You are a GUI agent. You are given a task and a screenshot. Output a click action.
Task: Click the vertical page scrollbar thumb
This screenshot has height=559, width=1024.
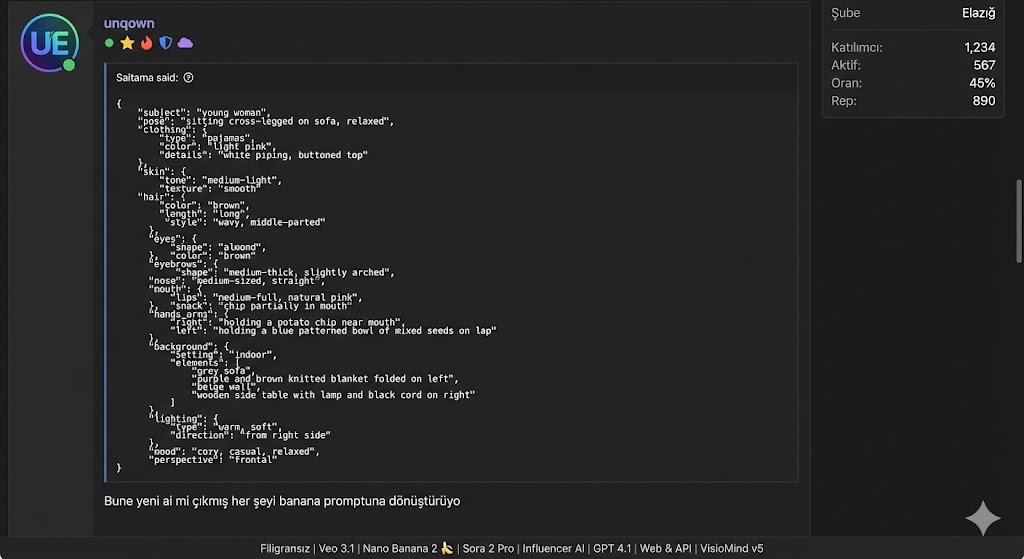(x=1019, y=221)
